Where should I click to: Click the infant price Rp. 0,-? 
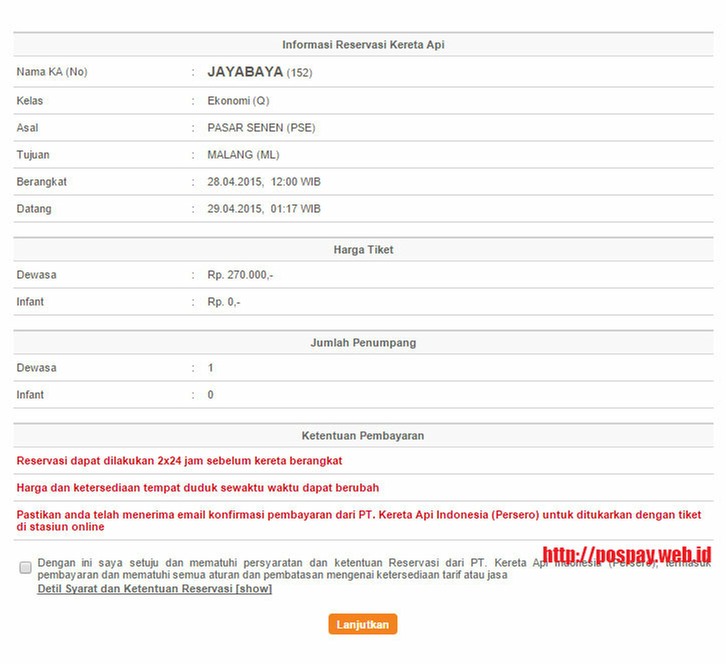[x=223, y=302]
